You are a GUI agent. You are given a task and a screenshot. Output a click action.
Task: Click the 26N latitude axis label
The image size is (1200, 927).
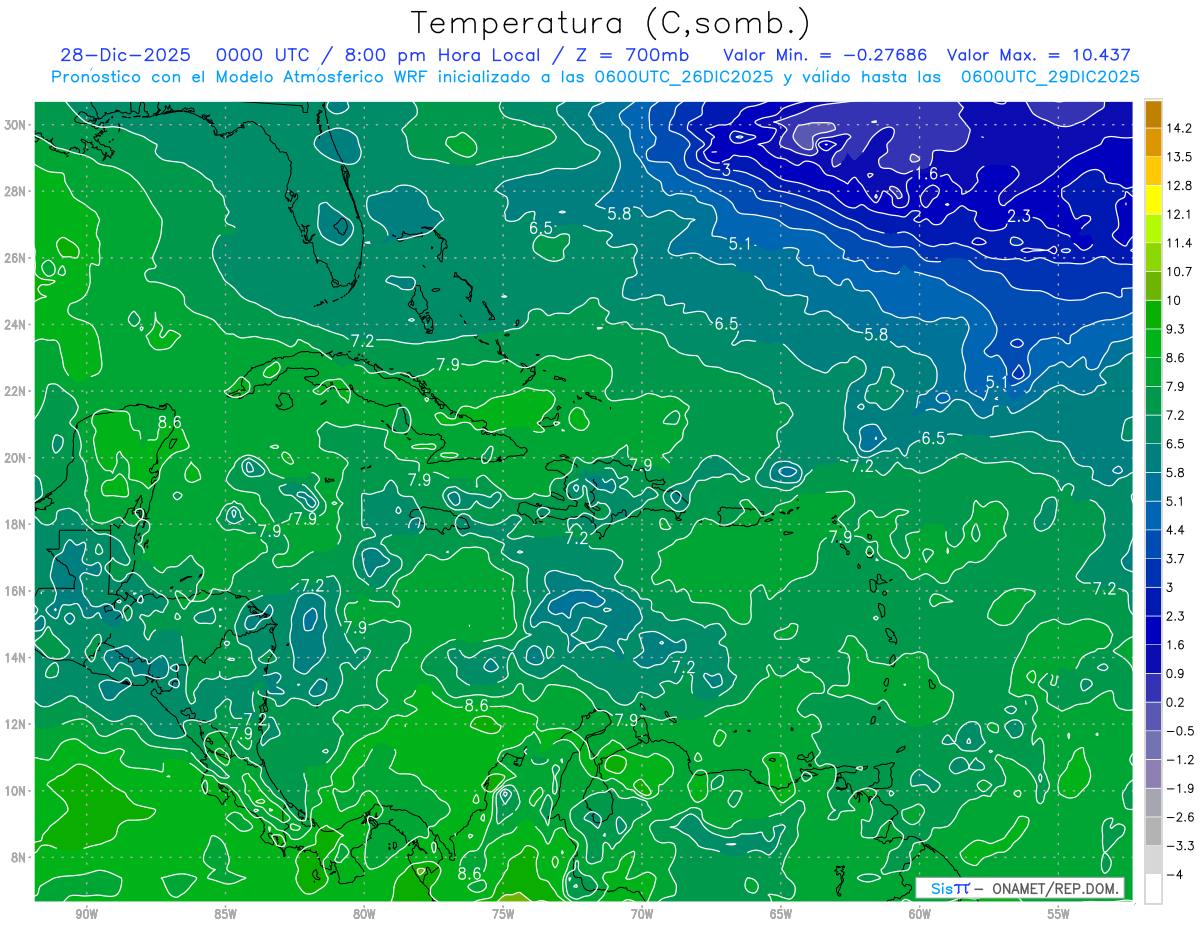[x=14, y=258]
